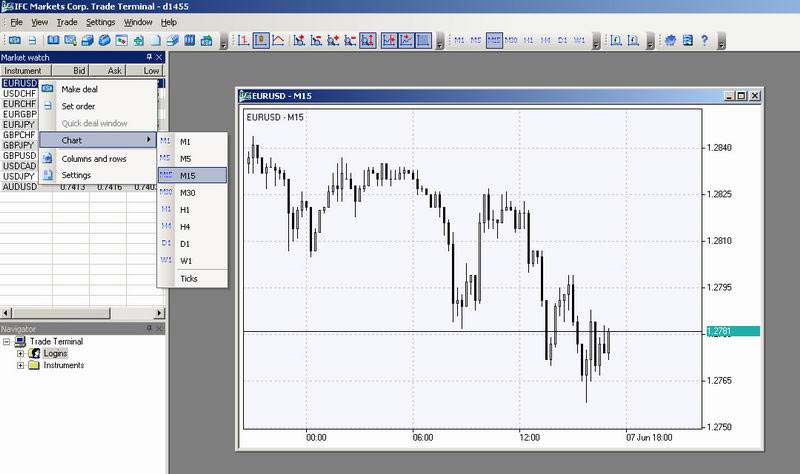
Task: Click the bar chart type toolbar icon
Action: [x=243, y=41]
